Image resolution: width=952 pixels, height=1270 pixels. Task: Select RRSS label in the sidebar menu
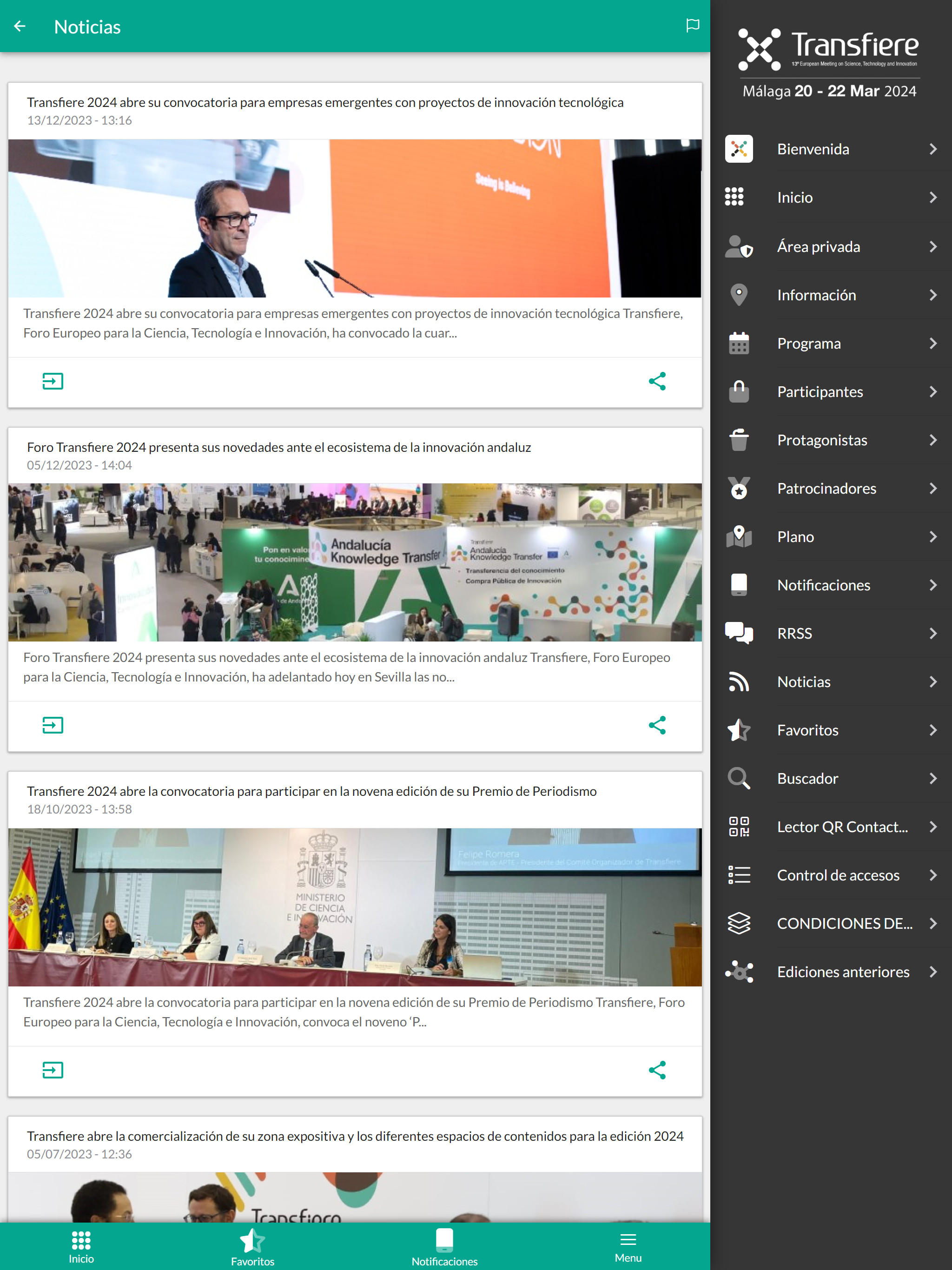pos(794,633)
